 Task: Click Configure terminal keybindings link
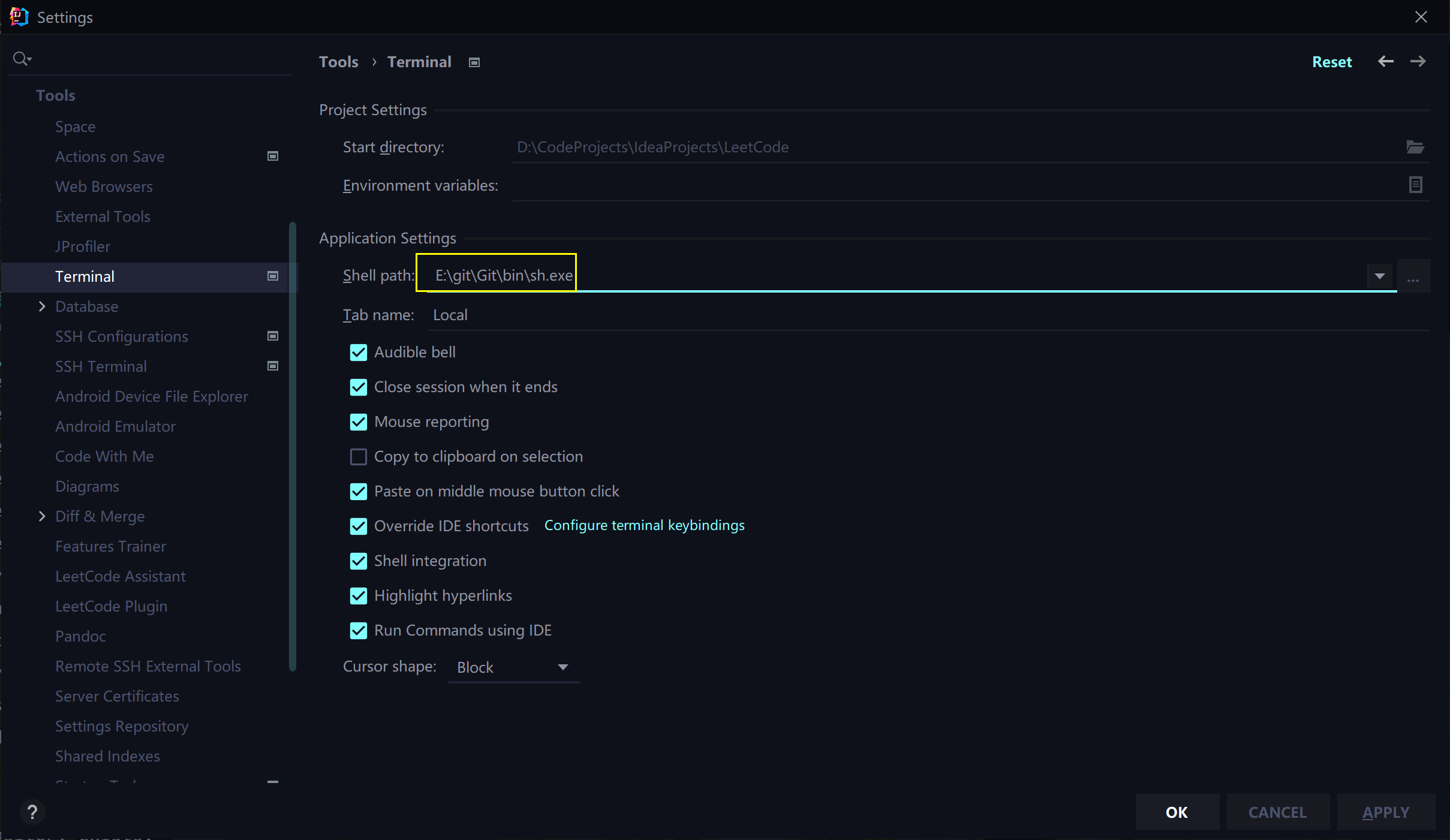(x=644, y=525)
